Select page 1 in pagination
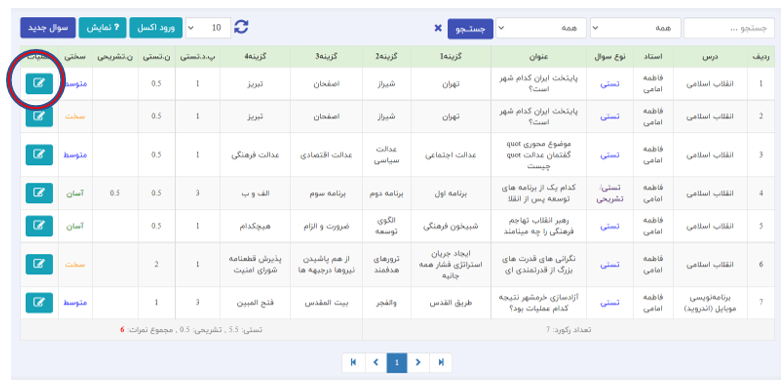 pos(397,363)
